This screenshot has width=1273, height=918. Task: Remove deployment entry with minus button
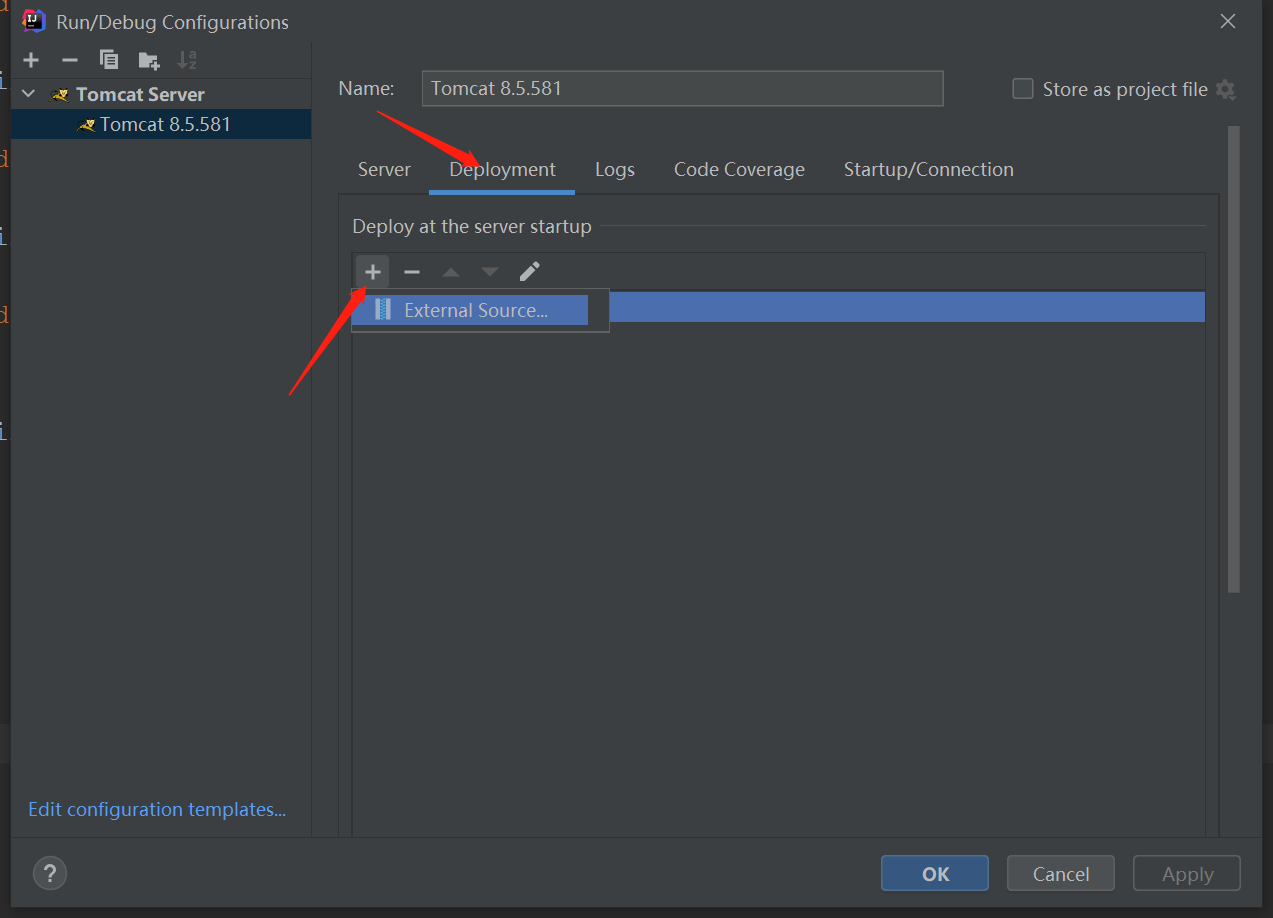click(x=412, y=272)
